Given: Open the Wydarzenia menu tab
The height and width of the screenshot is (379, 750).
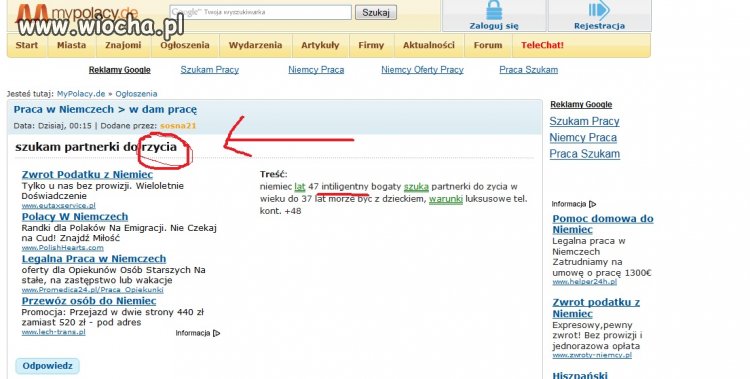Looking at the screenshot, I should pyautogui.click(x=255, y=45).
